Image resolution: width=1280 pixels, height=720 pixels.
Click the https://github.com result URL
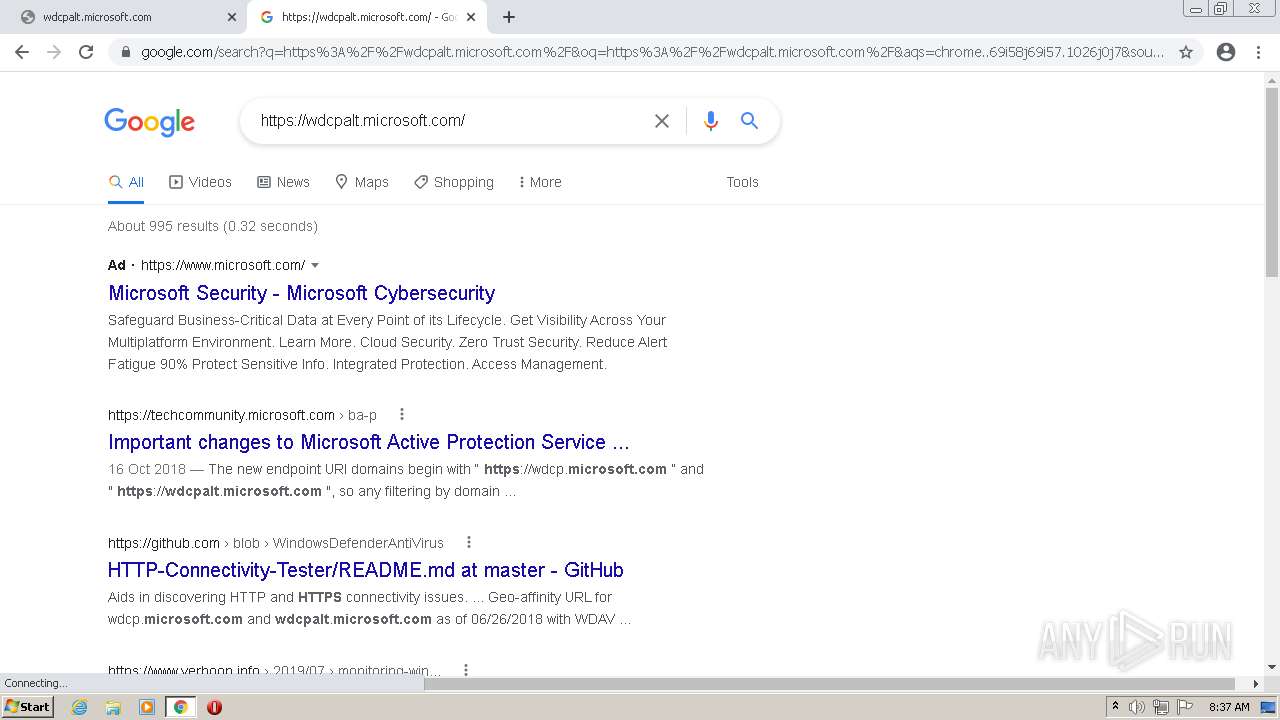tap(164, 543)
